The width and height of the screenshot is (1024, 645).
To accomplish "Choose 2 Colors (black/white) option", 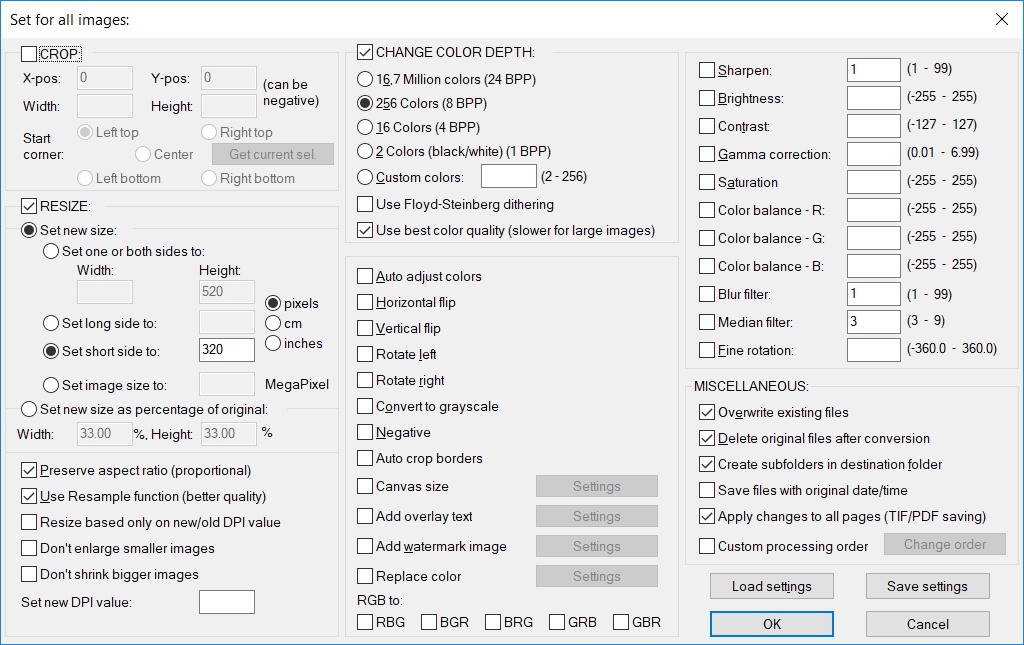I will pyautogui.click(x=366, y=152).
